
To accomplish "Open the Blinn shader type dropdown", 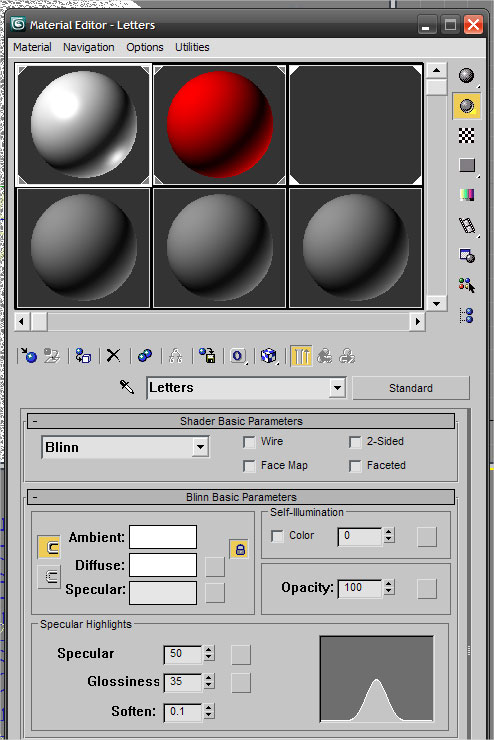I will [x=201, y=447].
